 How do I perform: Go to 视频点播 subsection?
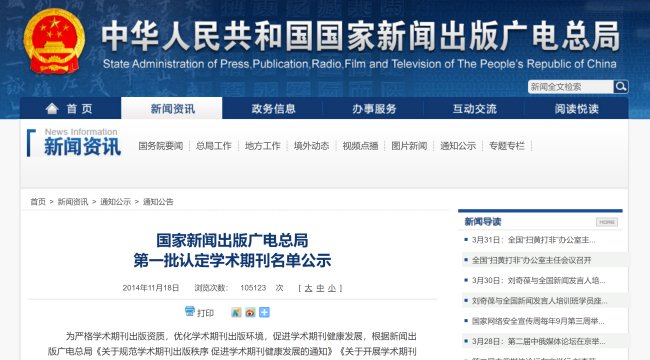click(360, 146)
